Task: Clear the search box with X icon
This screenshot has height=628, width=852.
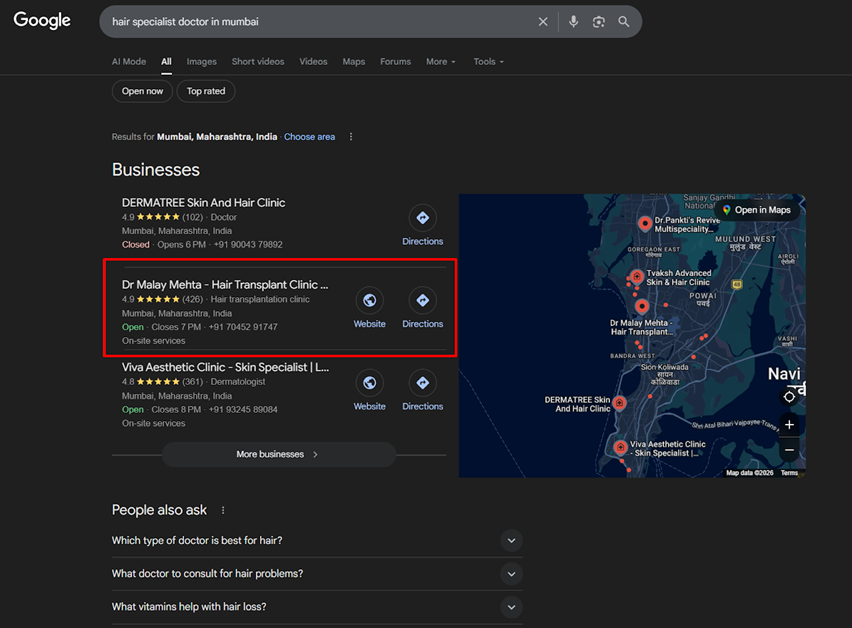Action: 543,22
